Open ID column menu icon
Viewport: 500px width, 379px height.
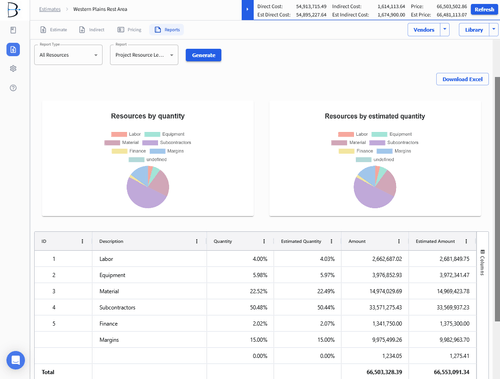pyautogui.click(x=82, y=241)
